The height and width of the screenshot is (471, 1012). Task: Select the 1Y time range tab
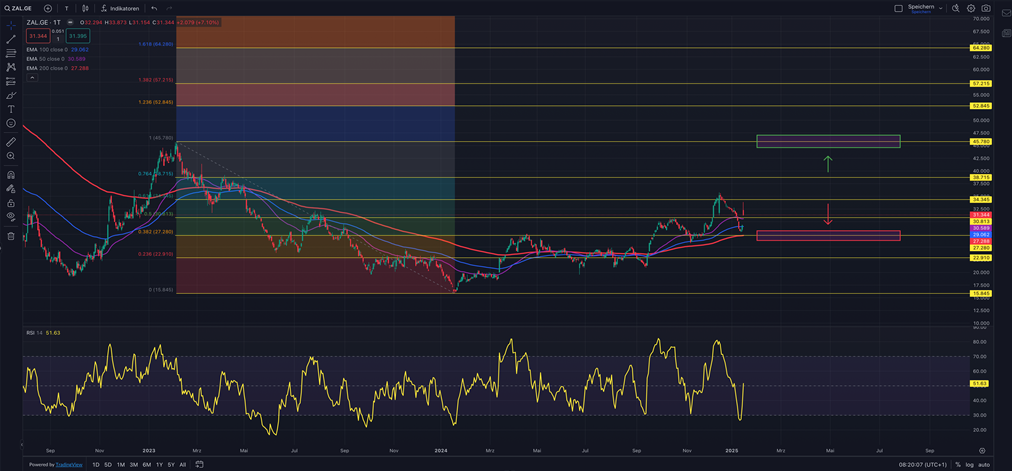pos(159,465)
